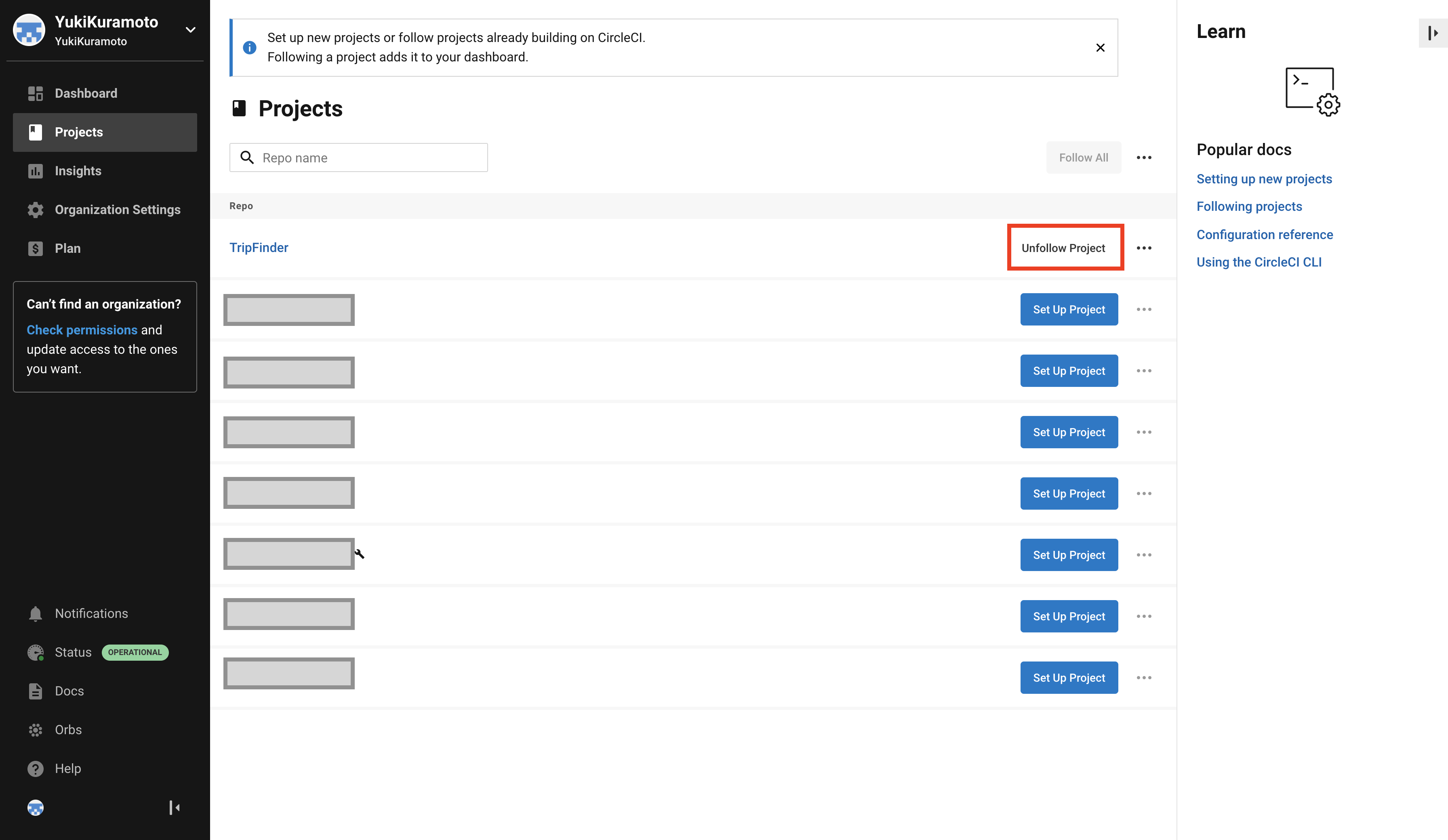Click the Follow All button
The height and width of the screenshot is (840, 1448).
click(x=1083, y=157)
